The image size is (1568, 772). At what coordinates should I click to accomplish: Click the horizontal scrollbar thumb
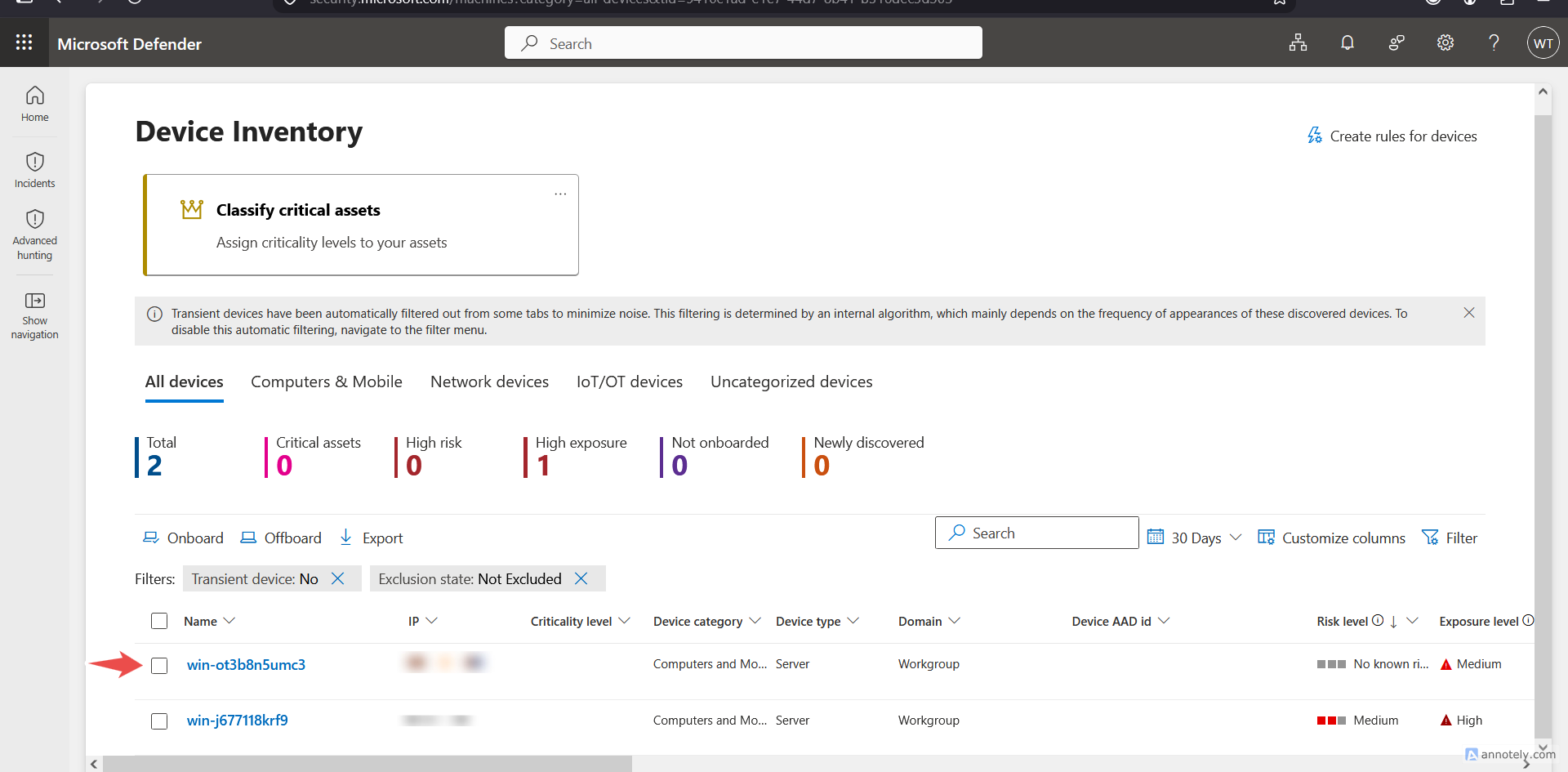[x=367, y=764]
